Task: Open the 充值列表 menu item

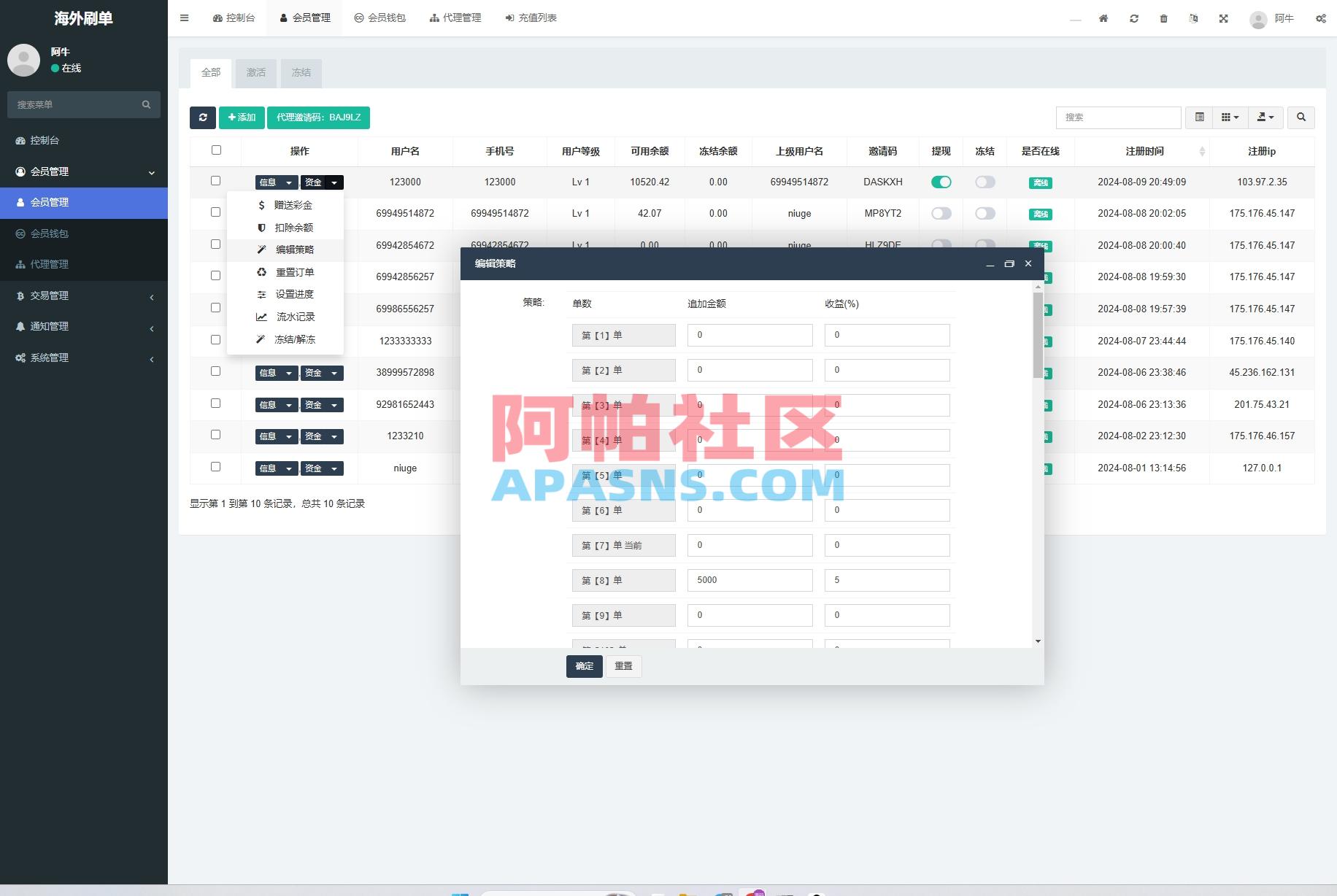Action: [532, 18]
